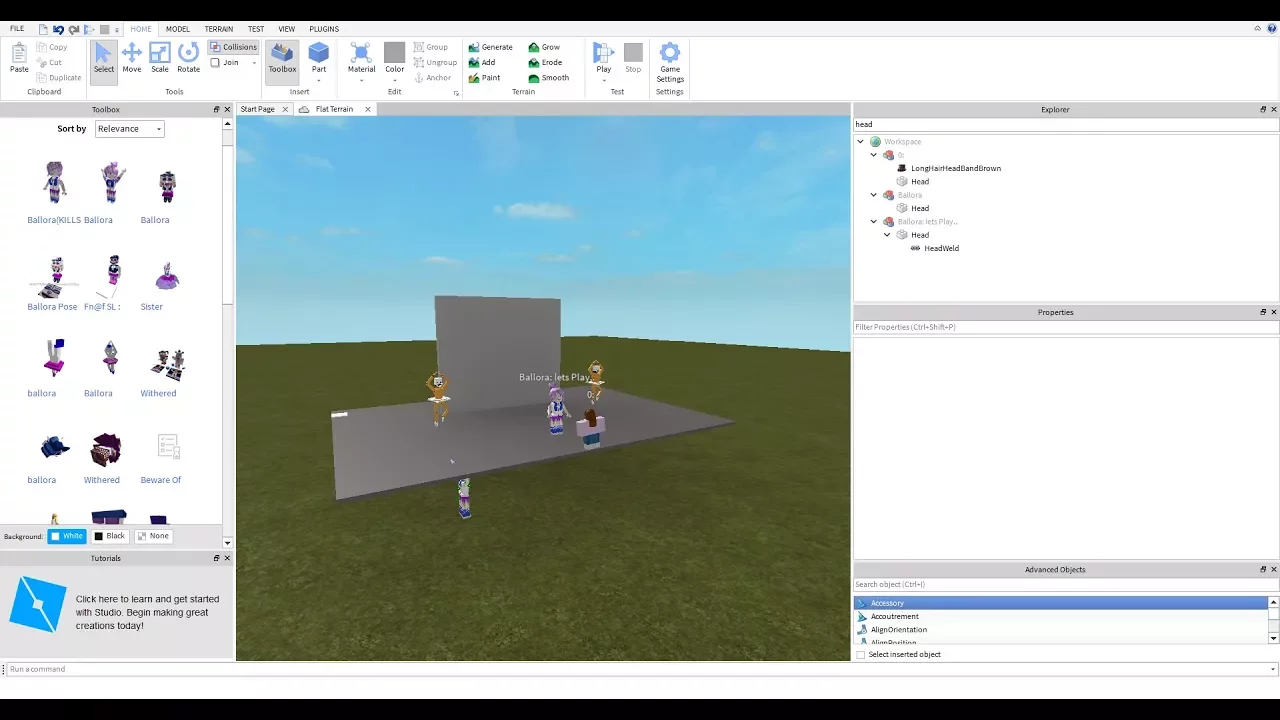Viewport: 1280px width, 720px height.
Task: Insert a new Part
Action: tap(319, 58)
